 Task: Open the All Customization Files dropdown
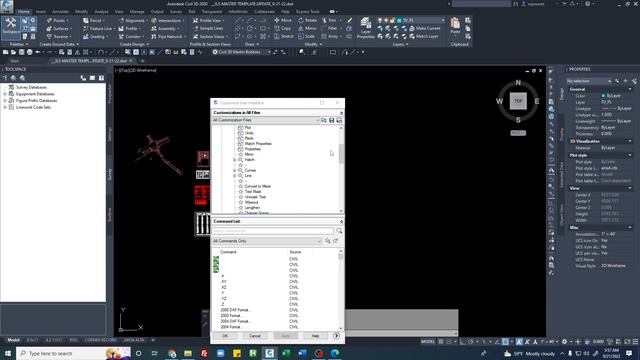coord(266,120)
